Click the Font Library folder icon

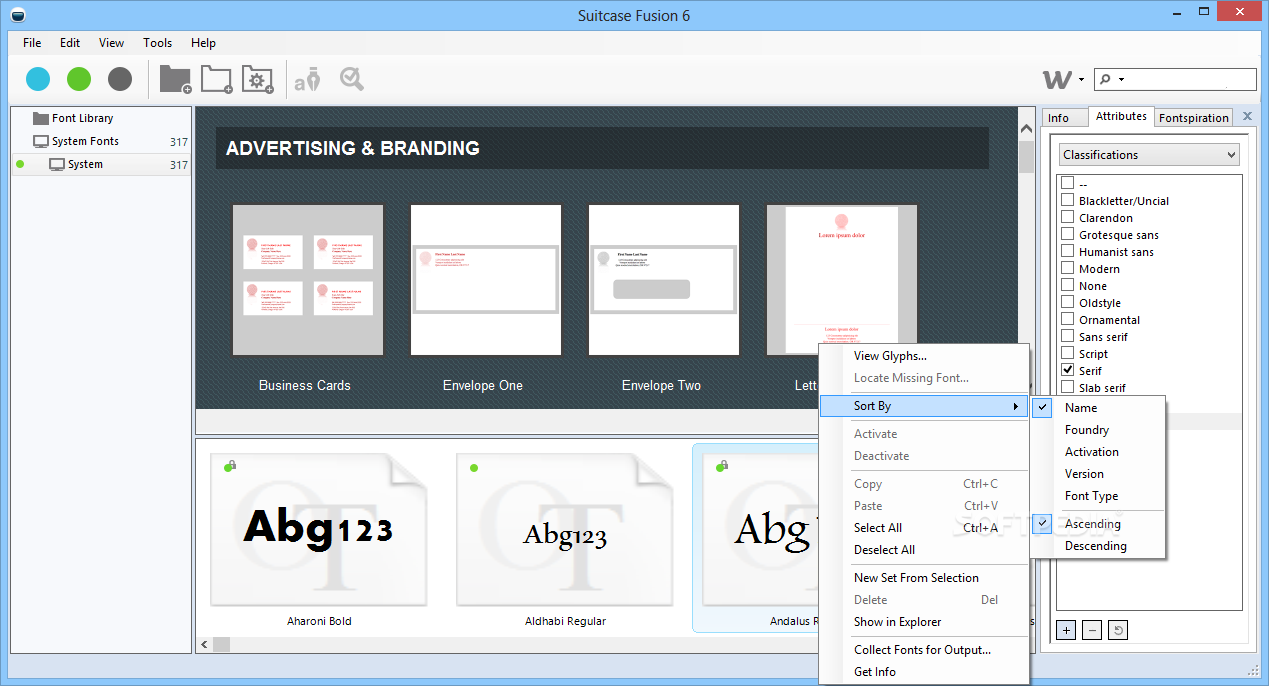tap(41, 118)
